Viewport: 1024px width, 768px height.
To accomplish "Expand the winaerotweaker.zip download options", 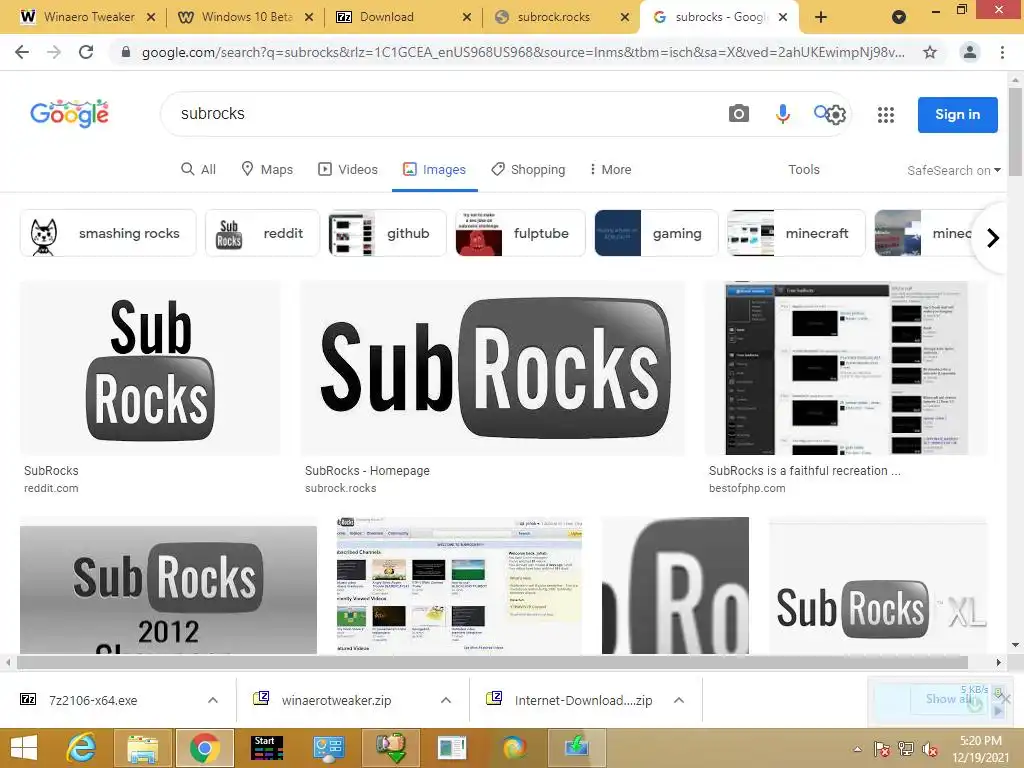I will [446, 700].
